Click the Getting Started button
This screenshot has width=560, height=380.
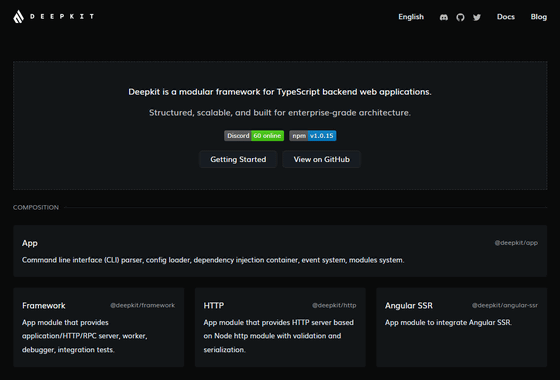pos(238,159)
